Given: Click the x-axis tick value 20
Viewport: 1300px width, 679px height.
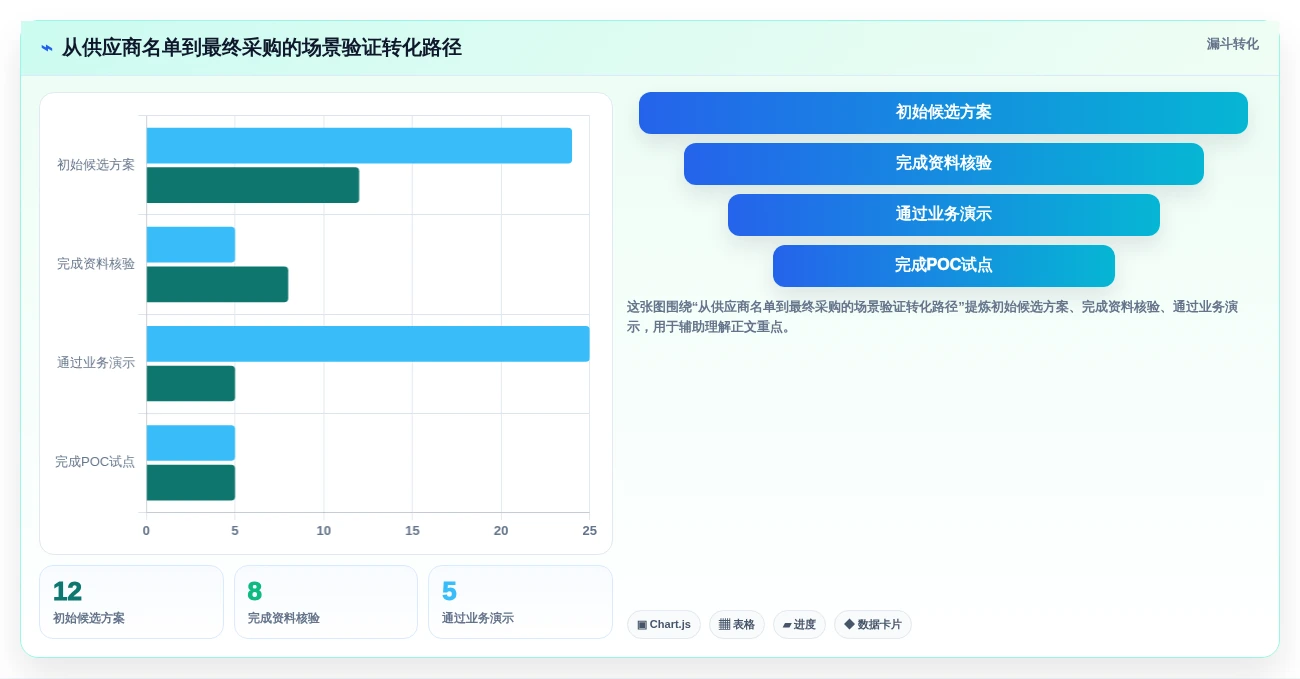Looking at the screenshot, I should [x=501, y=531].
